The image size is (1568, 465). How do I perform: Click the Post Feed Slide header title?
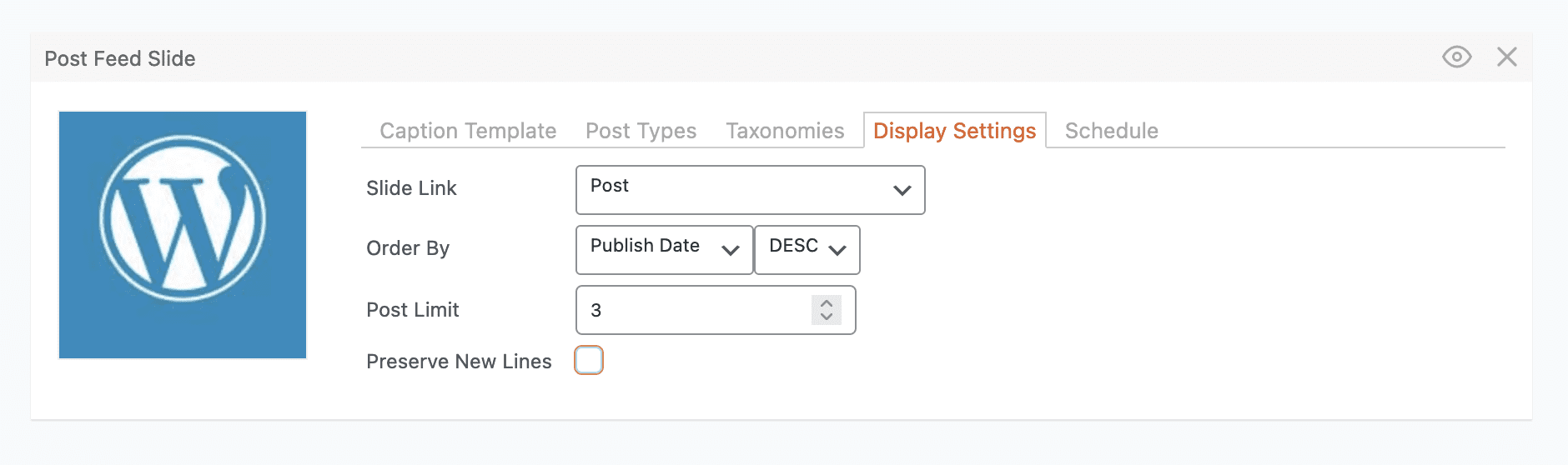click(120, 58)
